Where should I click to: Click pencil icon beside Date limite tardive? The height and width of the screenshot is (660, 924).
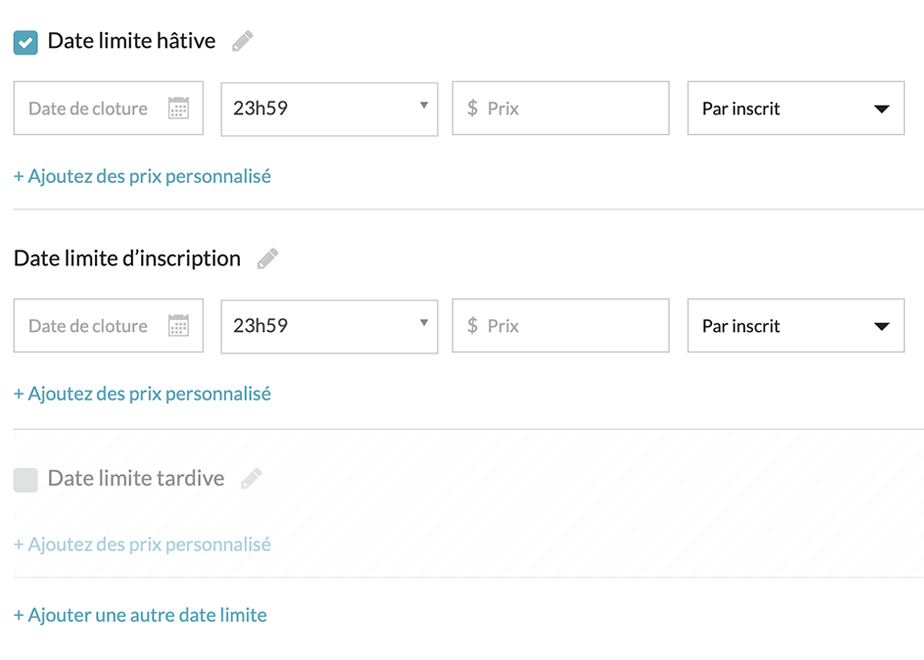251,479
